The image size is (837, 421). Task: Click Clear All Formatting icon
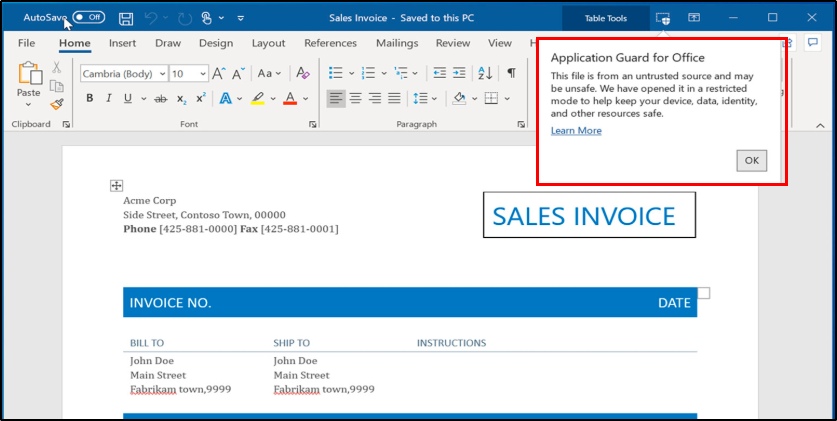303,73
